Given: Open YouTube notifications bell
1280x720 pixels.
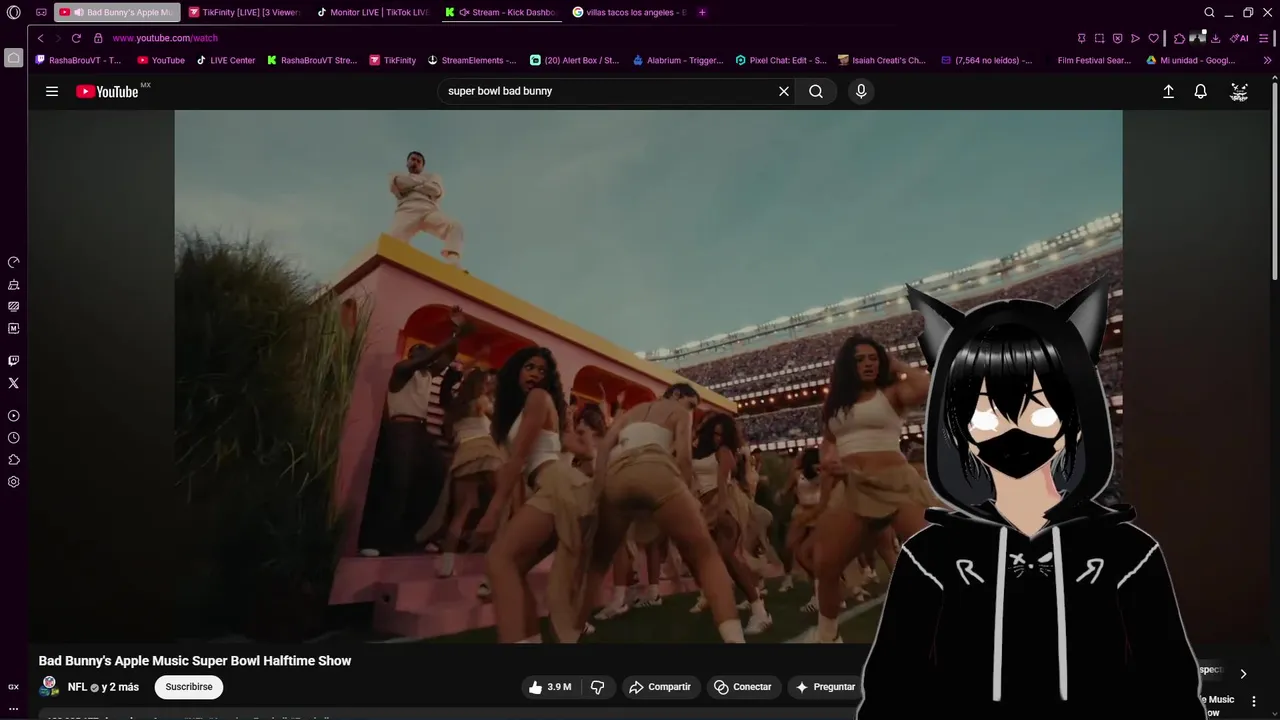Looking at the screenshot, I should click(1201, 91).
